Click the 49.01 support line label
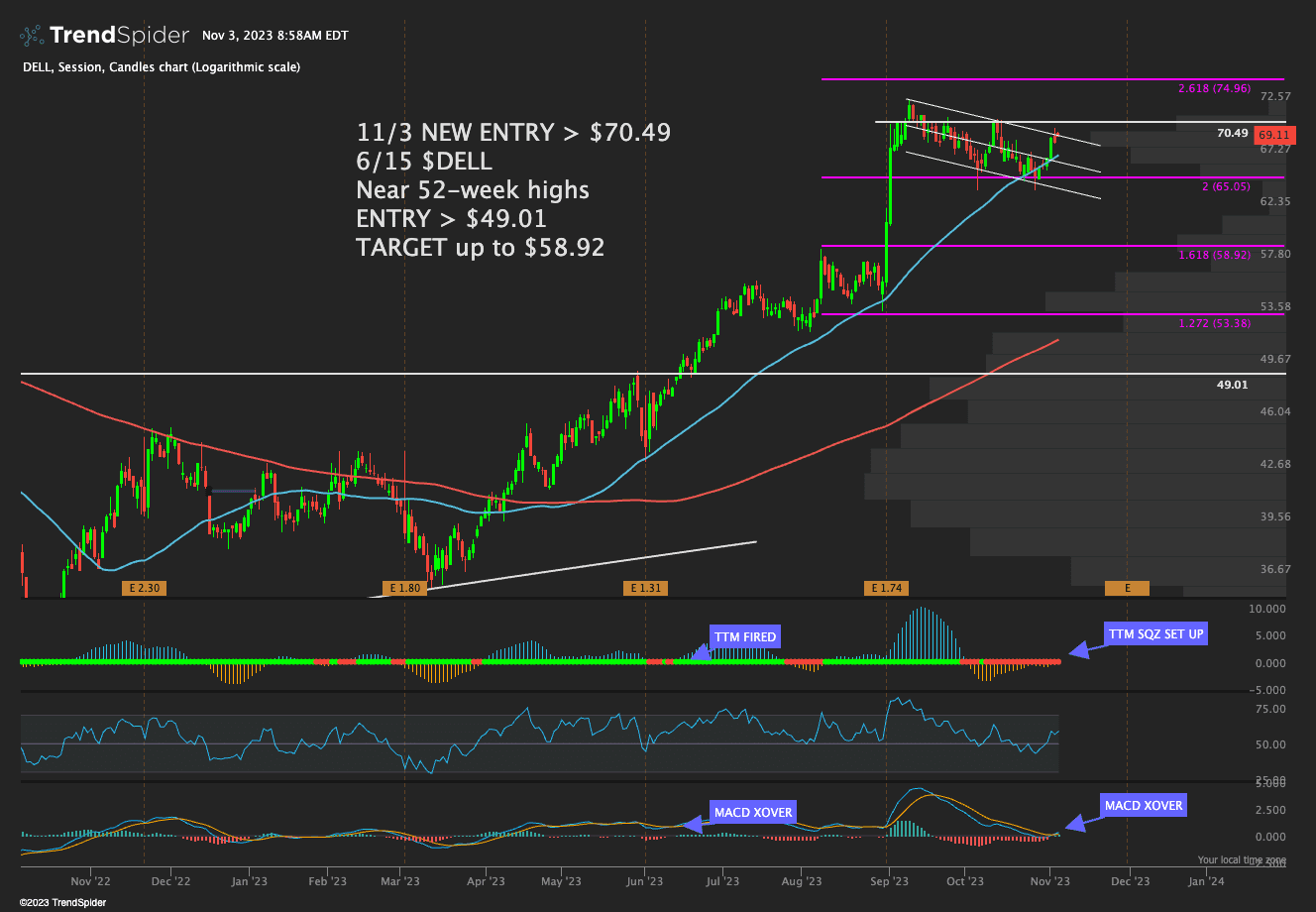 tap(1232, 384)
